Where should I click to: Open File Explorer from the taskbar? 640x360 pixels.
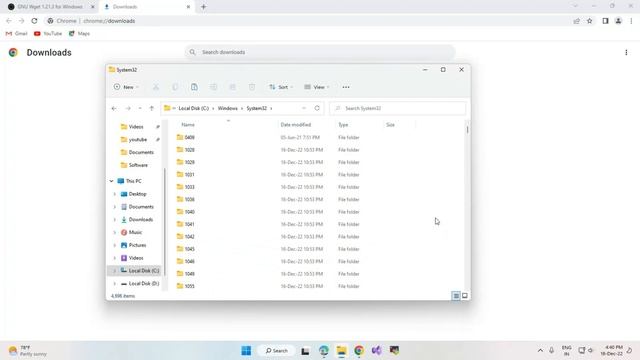point(341,350)
